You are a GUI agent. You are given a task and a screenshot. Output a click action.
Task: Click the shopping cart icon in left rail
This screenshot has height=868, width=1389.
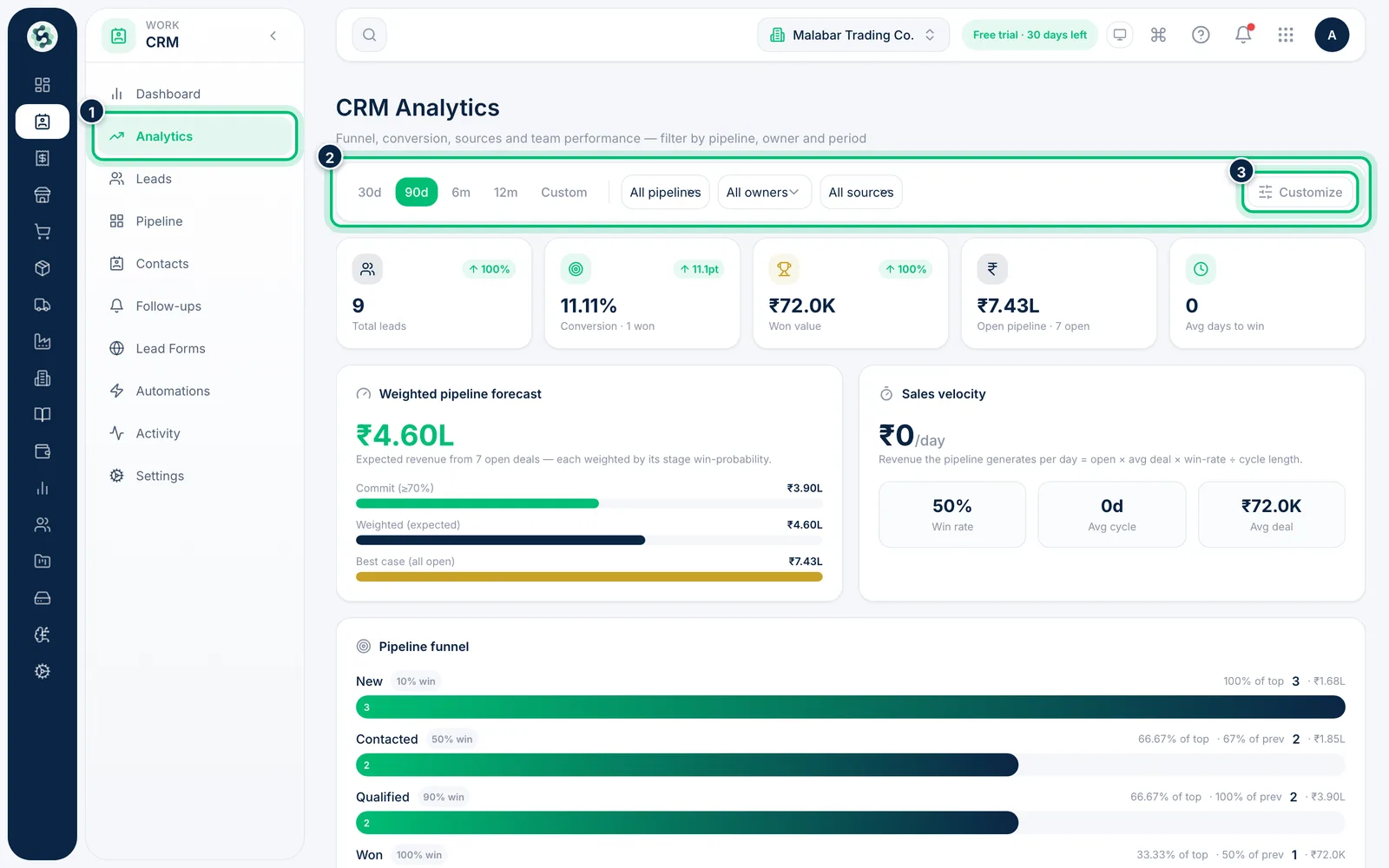pyautogui.click(x=43, y=232)
